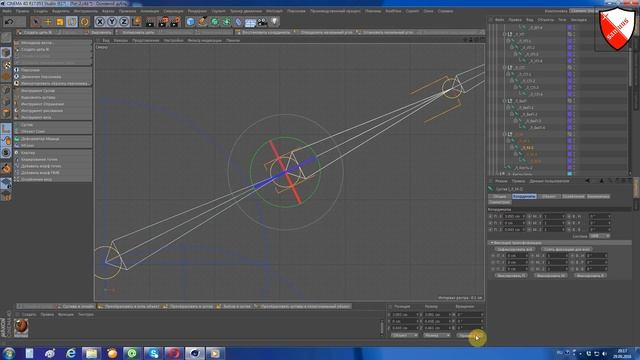Click the Freeze All button

515,249
